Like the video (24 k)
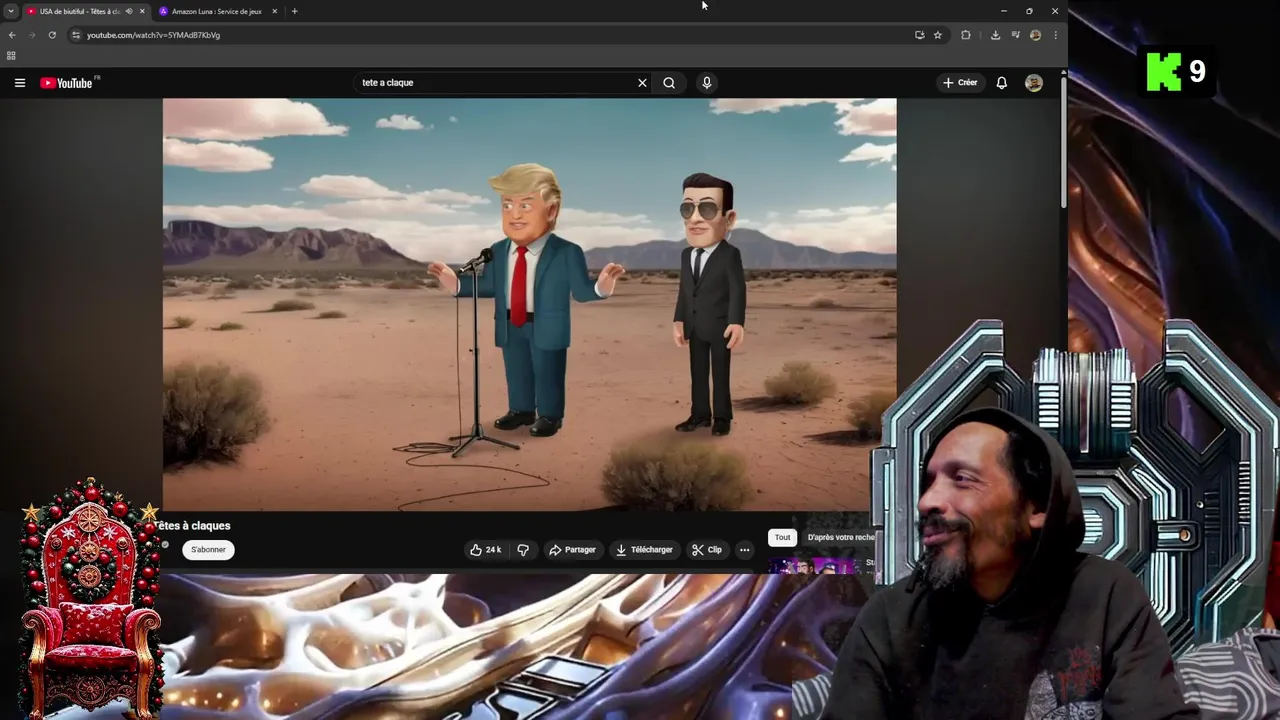This screenshot has height=720, width=1280. click(x=486, y=550)
